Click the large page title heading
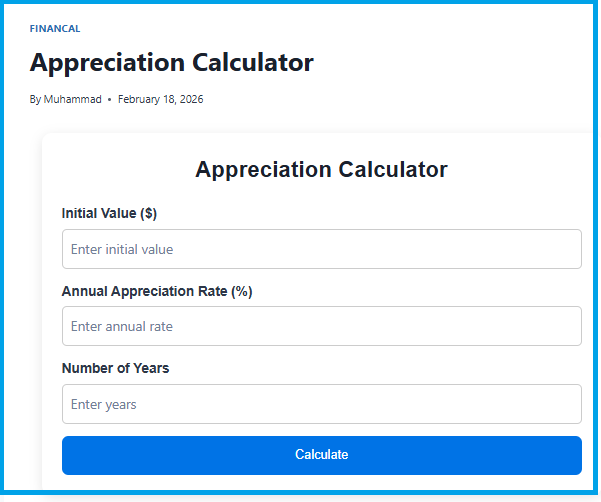Image resolution: width=601 pixels, height=502 pixels. tap(172, 63)
